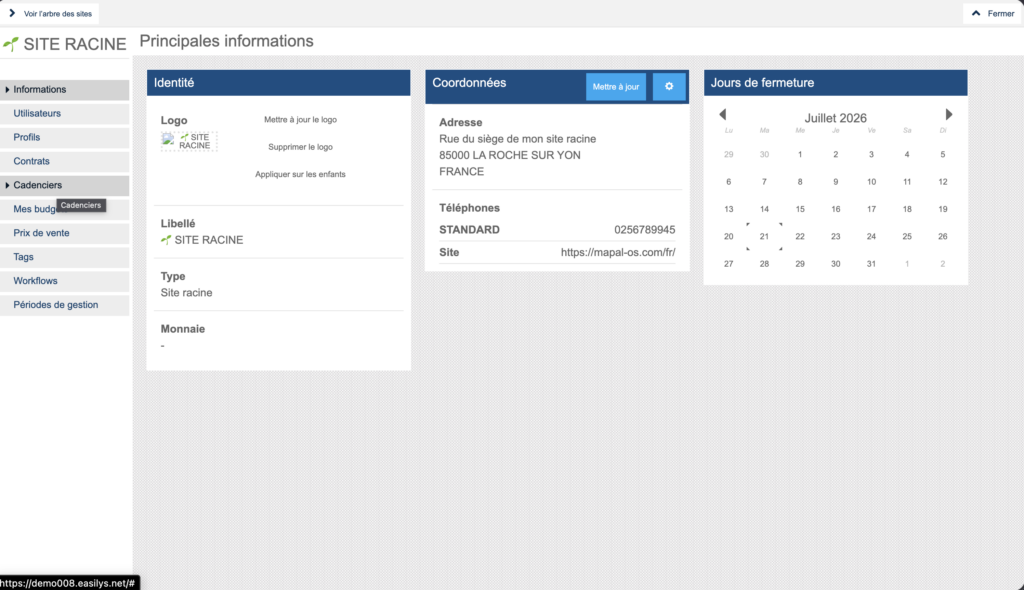Click the address line 85000 LA ROCHE SUR YON
Viewport: 1024px width, 590px height.
click(510, 156)
